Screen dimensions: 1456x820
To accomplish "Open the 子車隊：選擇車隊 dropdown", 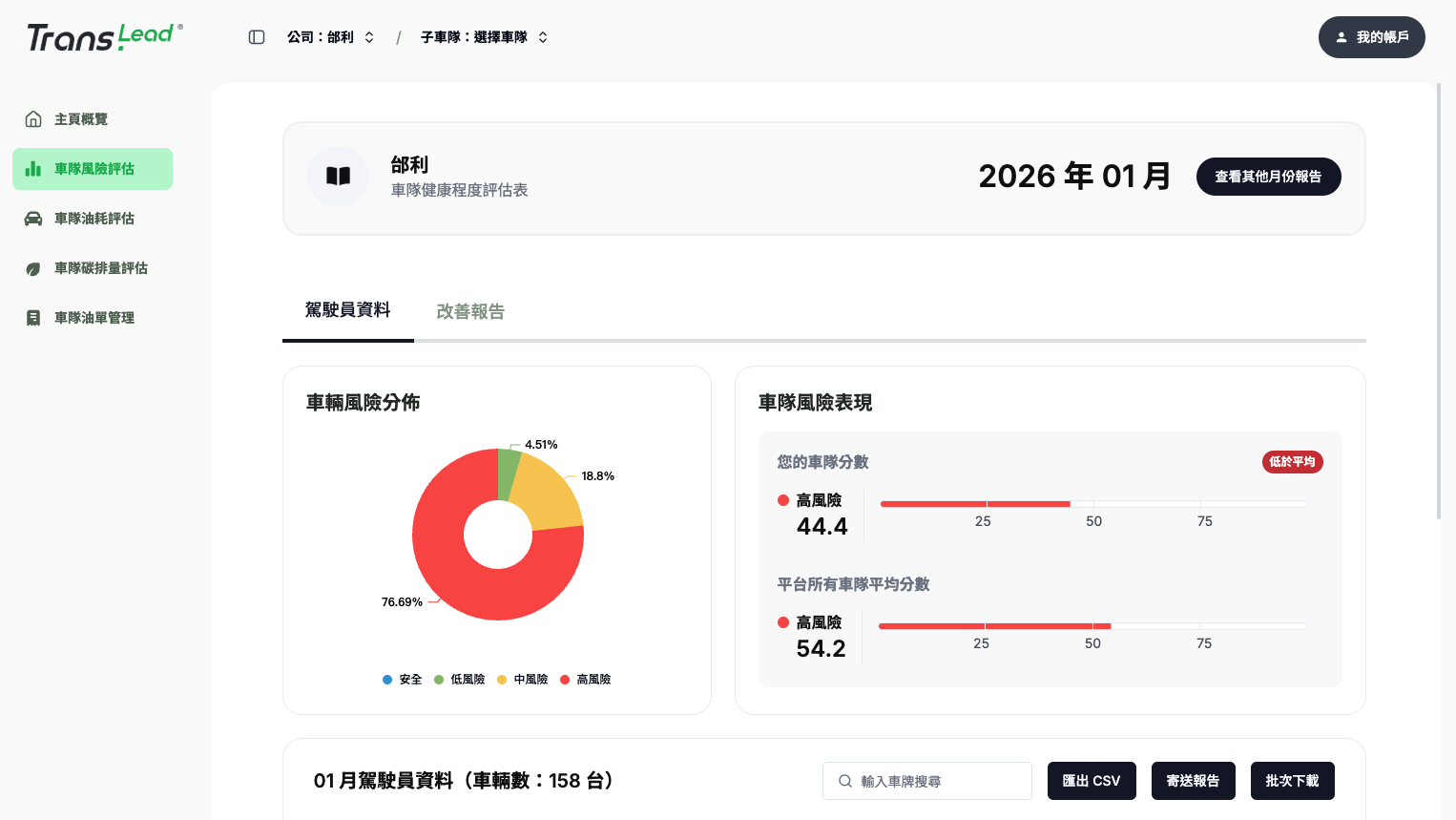I will click(x=484, y=37).
